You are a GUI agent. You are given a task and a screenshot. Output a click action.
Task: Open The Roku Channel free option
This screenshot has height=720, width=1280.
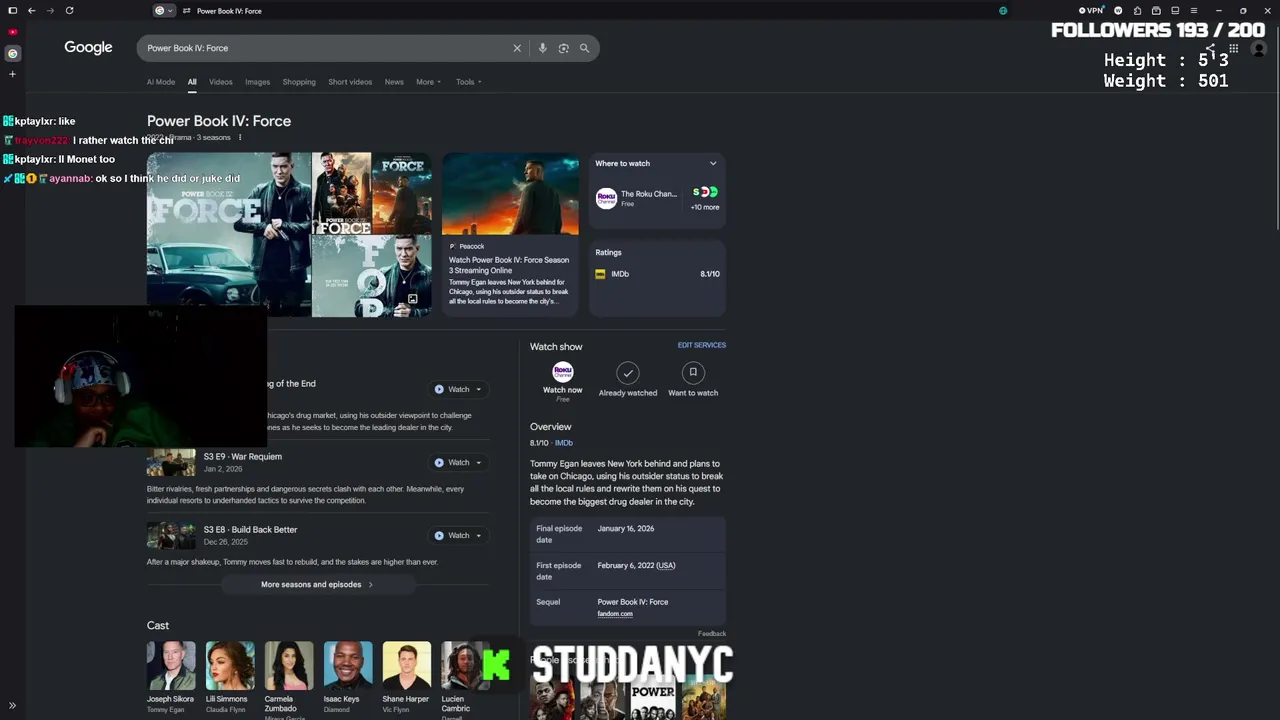click(636, 198)
